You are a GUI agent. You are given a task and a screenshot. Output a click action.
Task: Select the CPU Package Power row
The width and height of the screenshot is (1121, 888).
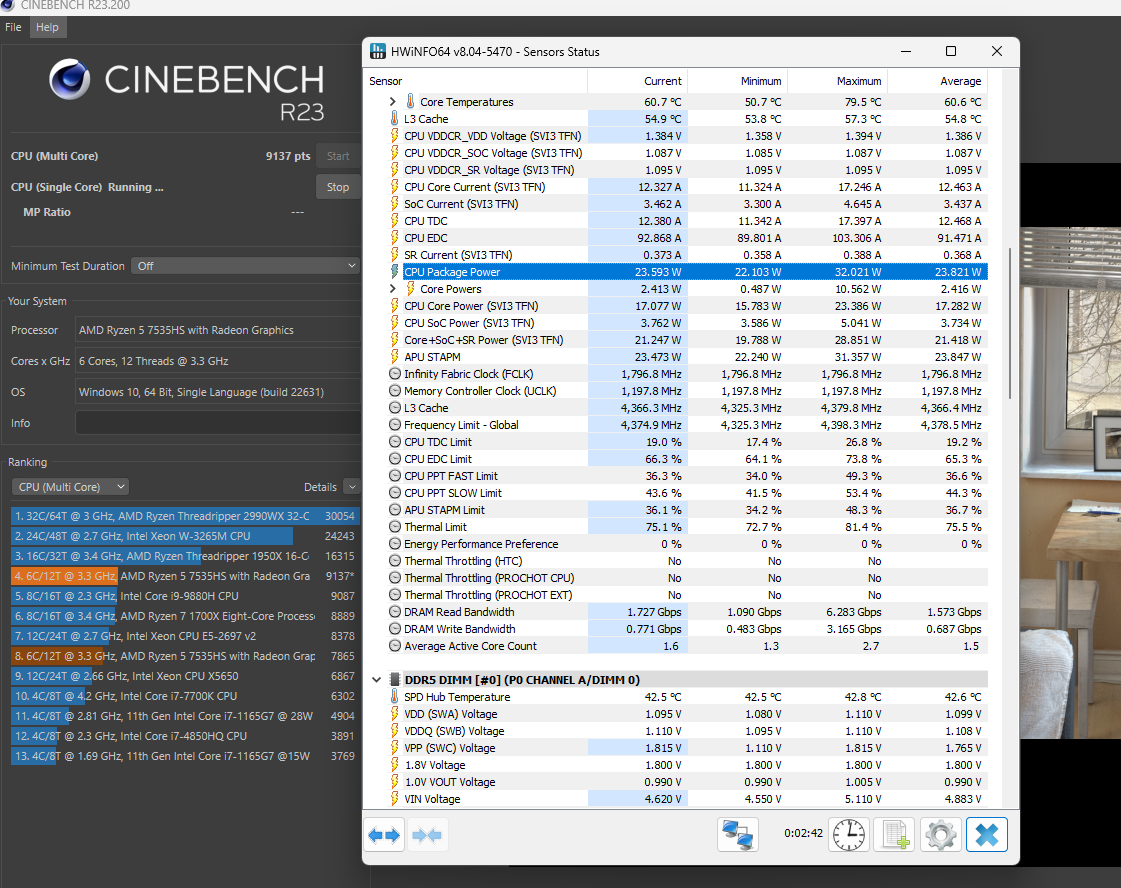tap(687, 272)
